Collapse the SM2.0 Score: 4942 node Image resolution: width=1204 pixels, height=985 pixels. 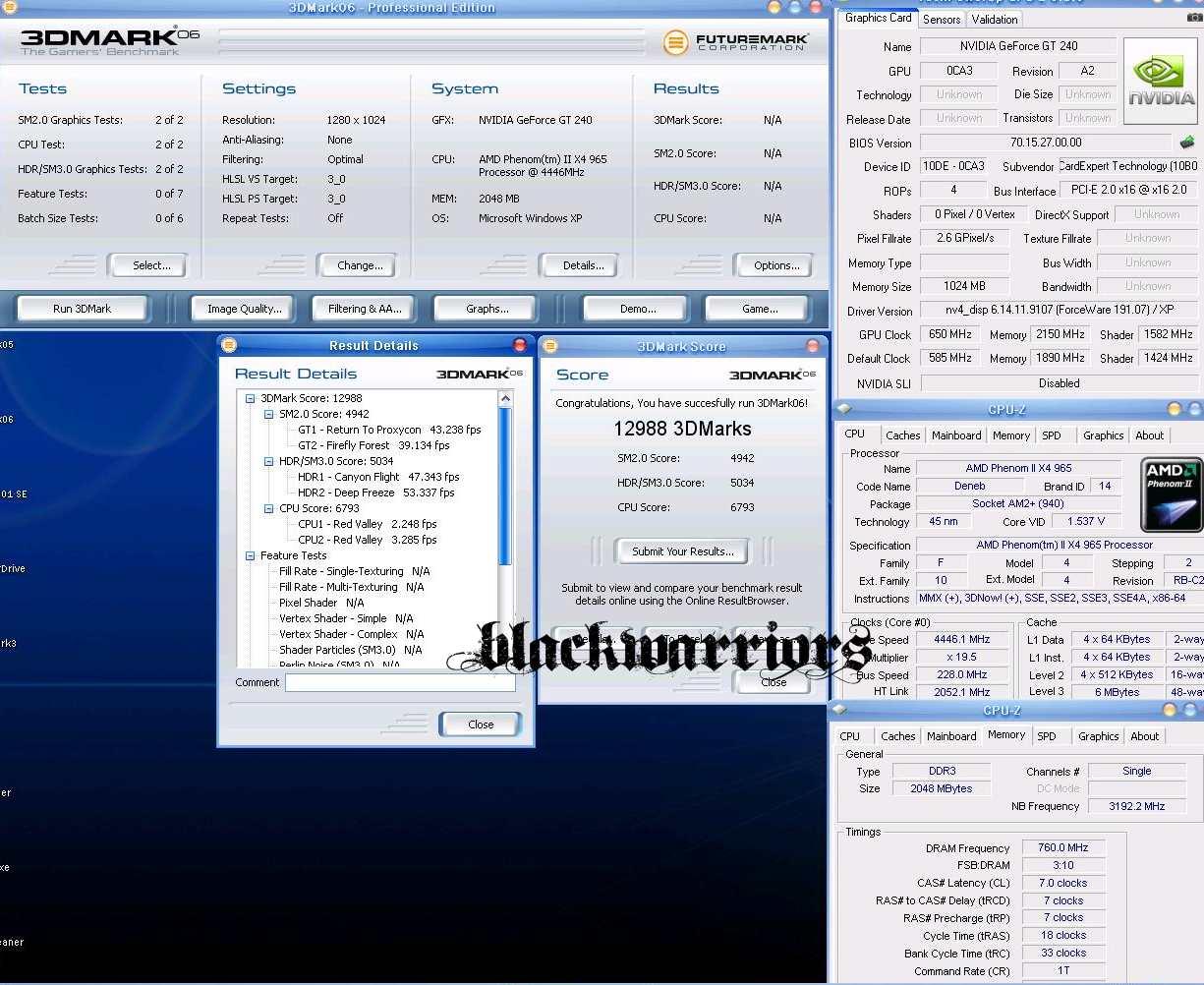269,414
